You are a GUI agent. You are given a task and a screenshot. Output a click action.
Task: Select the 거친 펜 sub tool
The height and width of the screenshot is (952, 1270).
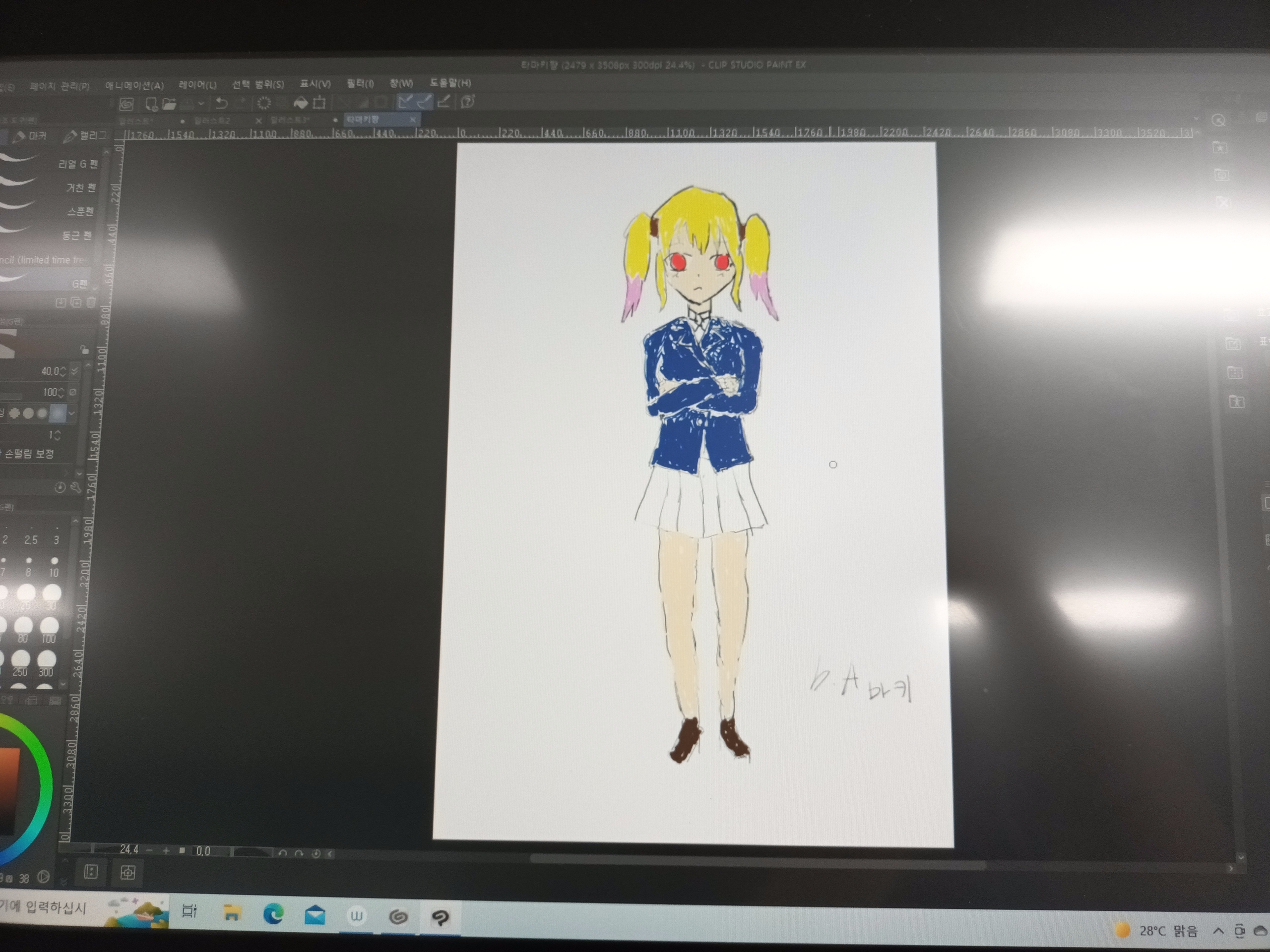[80, 188]
